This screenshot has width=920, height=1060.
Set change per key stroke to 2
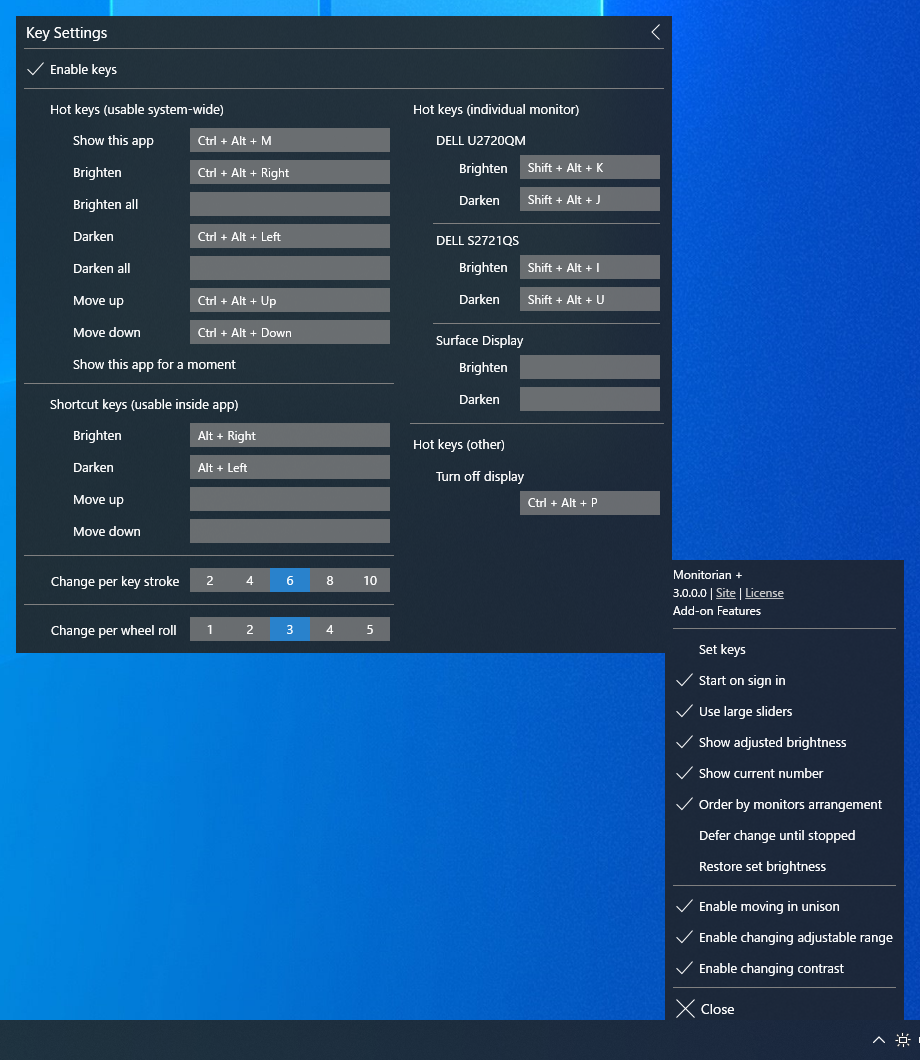tap(210, 581)
